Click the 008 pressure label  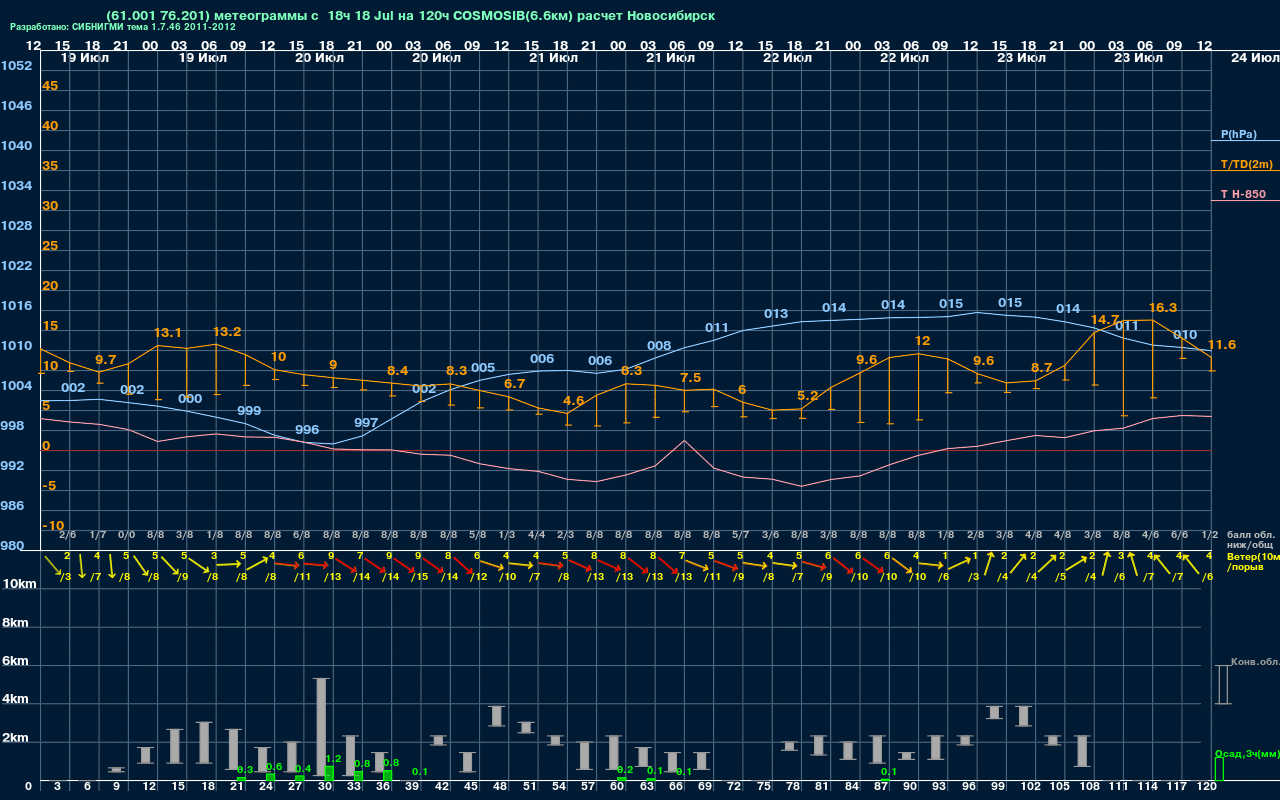coord(659,347)
